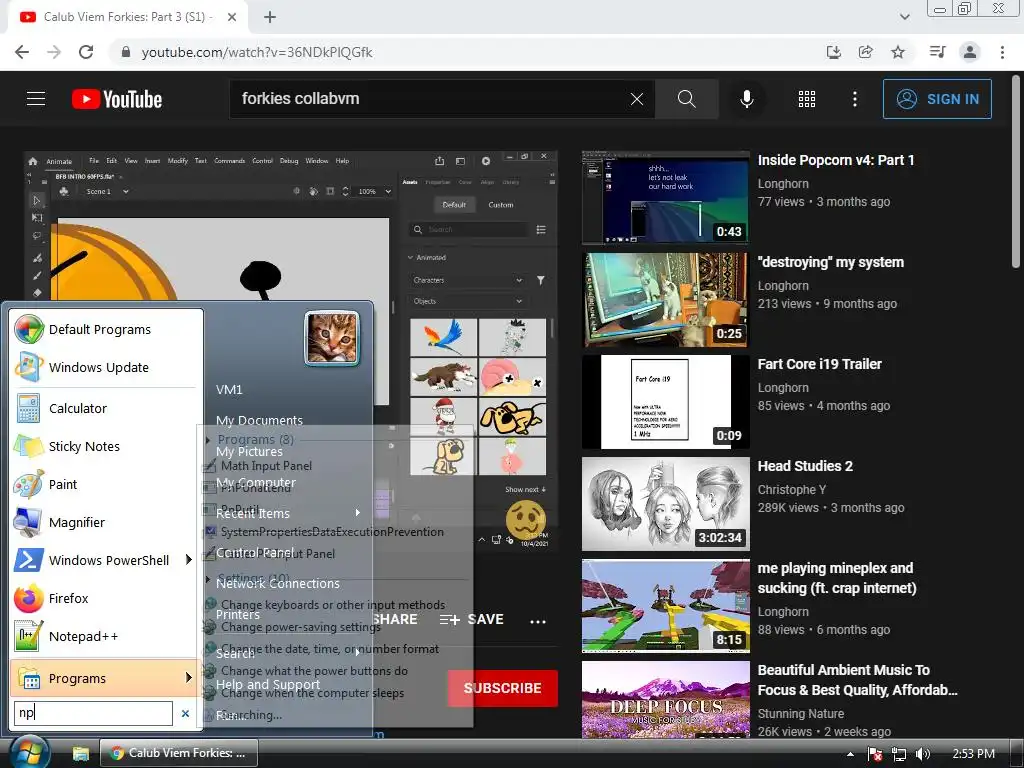
Task: Open the volume speaker tray icon
Action: pyautogui.click(x=922, y=754)
